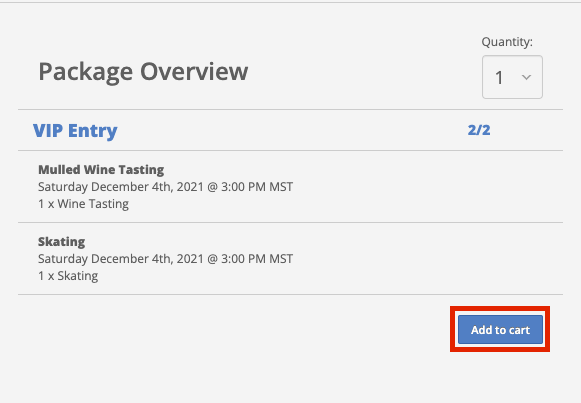Click the 3:00 PM time under Mulled Wine
Image resolution: width=581 pixels, height=403 pixels.
(243, 187)
